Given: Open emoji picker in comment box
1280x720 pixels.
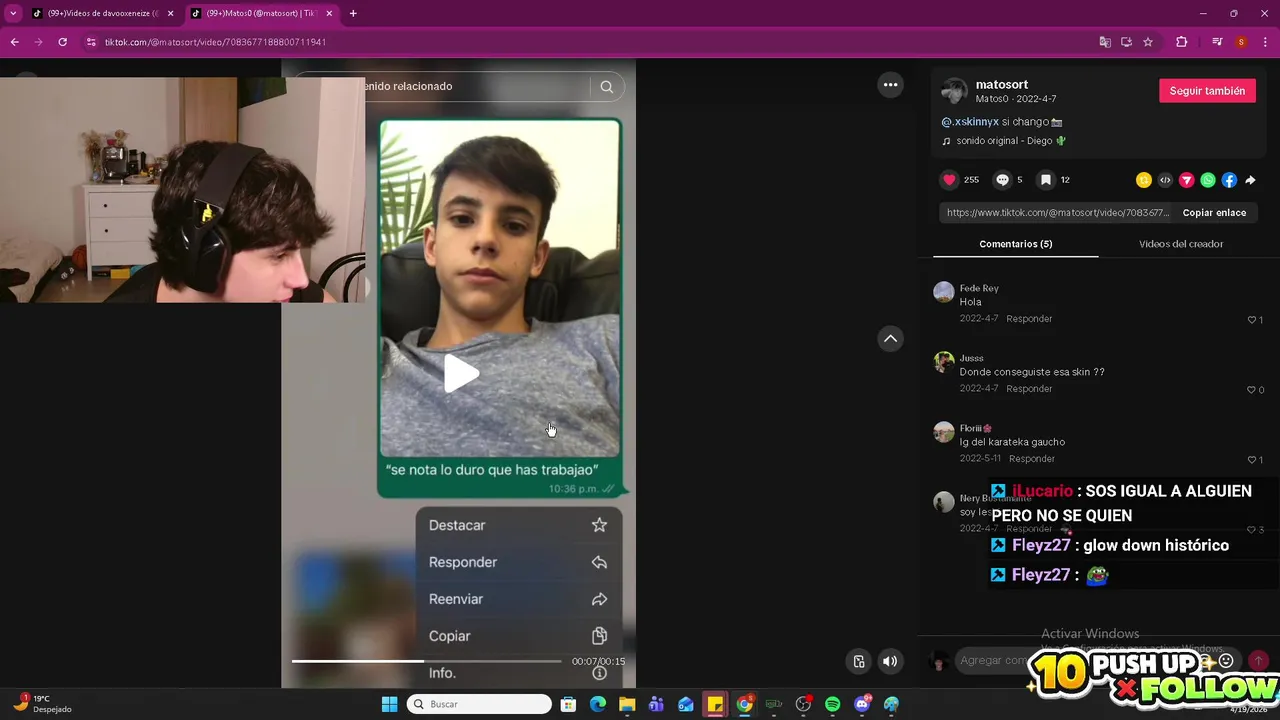Looking at the screenshot, I should point(1226,661).
